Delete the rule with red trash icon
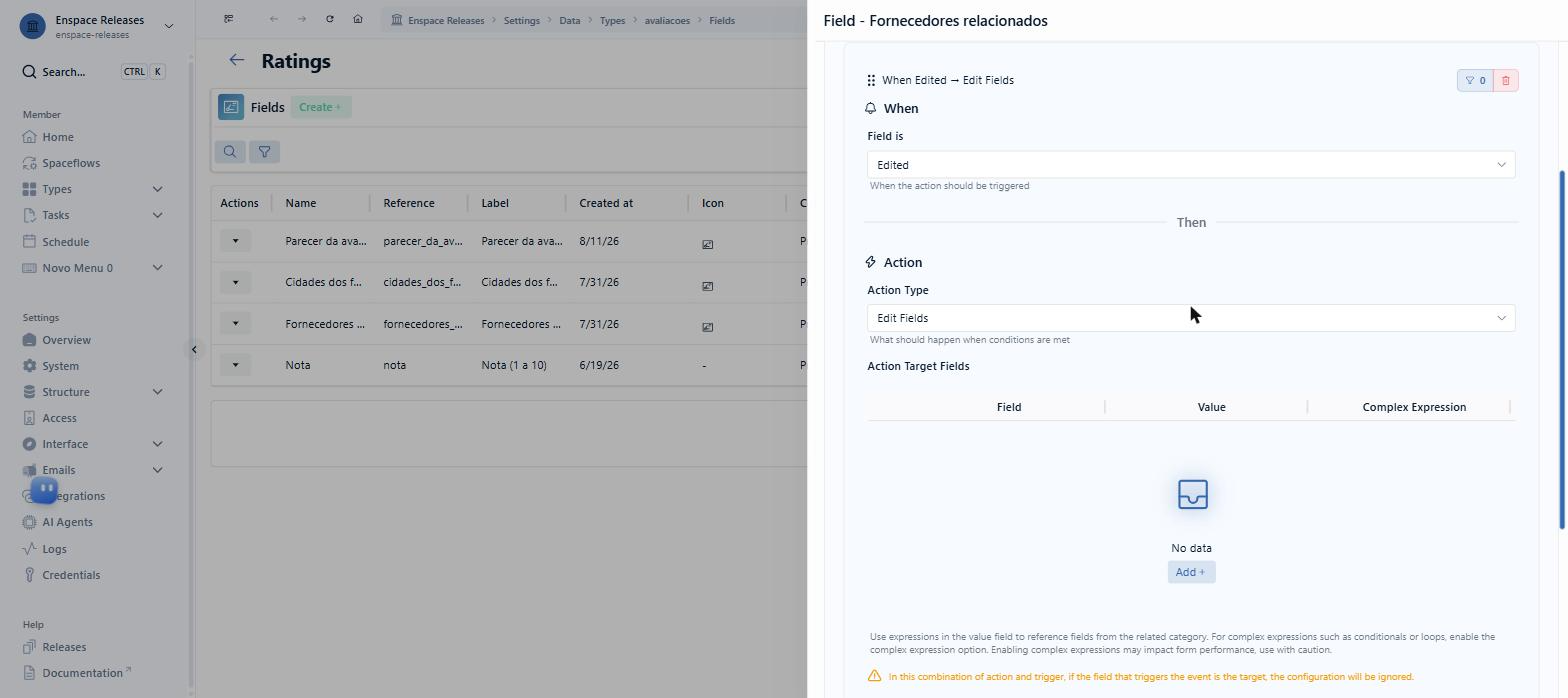Viewport: 1568px width, 698px height. point(1506,80)
